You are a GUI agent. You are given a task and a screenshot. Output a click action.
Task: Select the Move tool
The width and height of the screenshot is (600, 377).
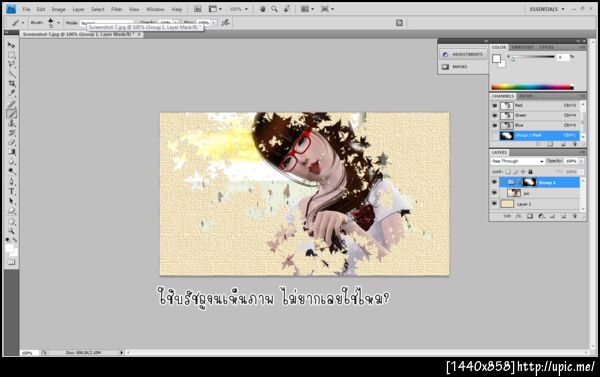[11, 45]
